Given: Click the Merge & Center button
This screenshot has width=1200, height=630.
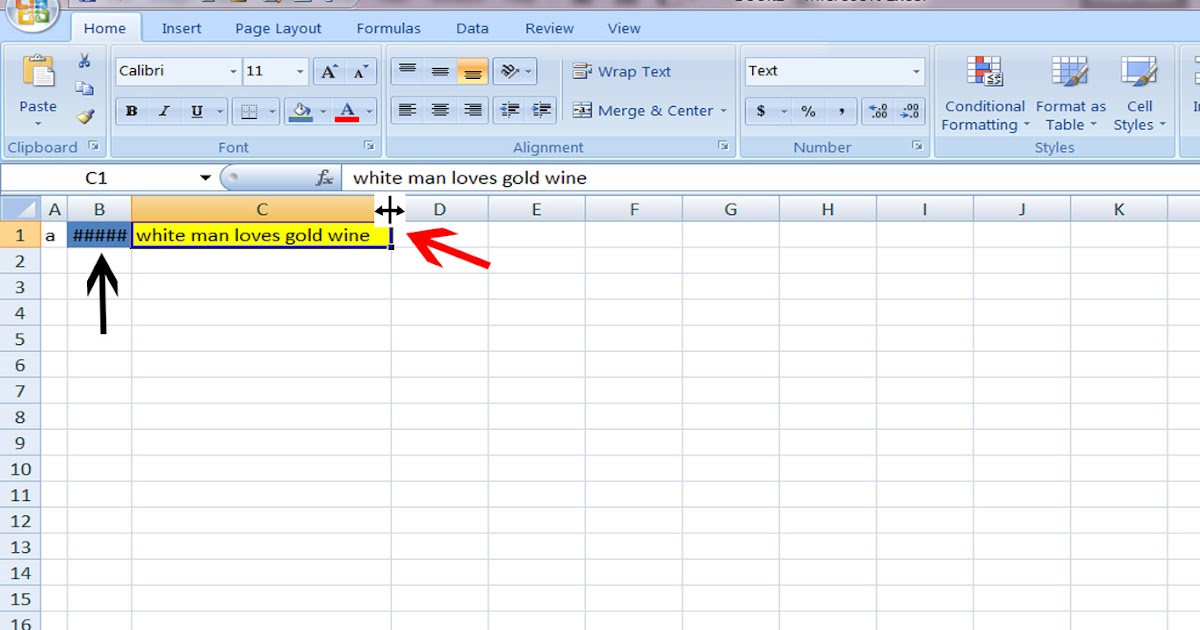Looking at the screenshot, I should click(644, 111).
